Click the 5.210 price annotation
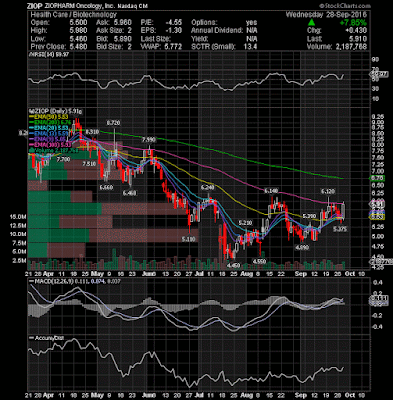The image size is (393, 400). click(245, 222)
